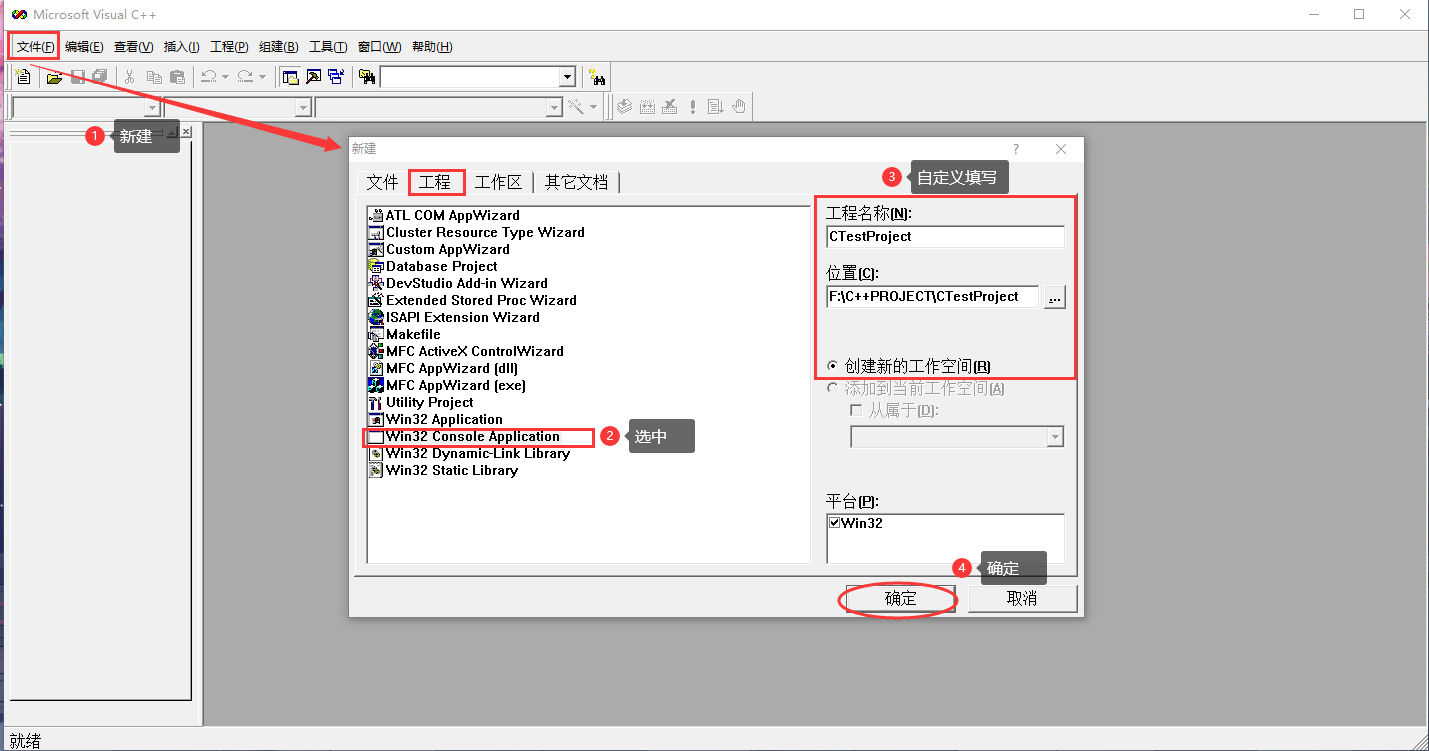
Task: Click the WizardBar wand action icon
Action: (x=576, y=106)
